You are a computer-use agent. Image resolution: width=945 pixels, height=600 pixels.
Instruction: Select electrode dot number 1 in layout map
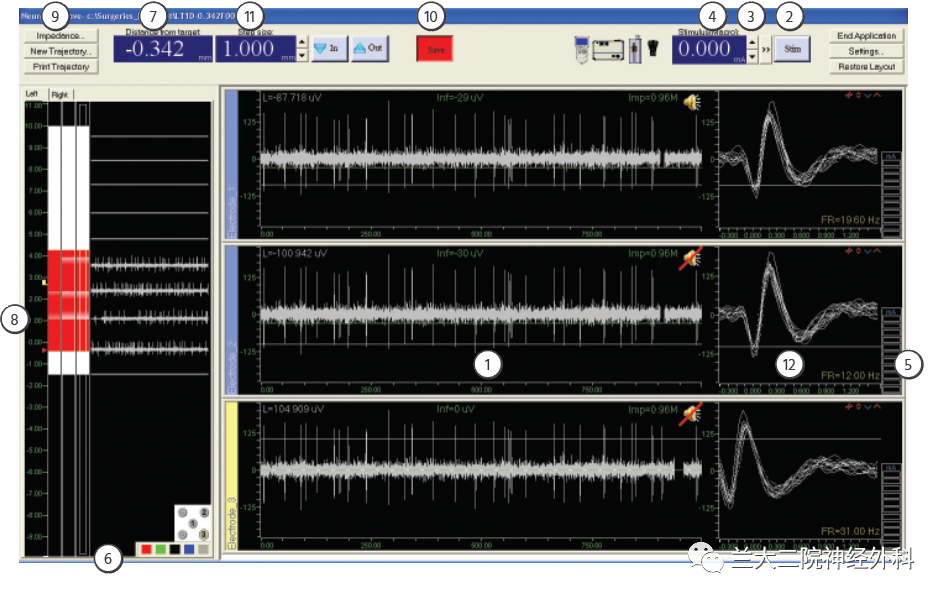(193, 523)
